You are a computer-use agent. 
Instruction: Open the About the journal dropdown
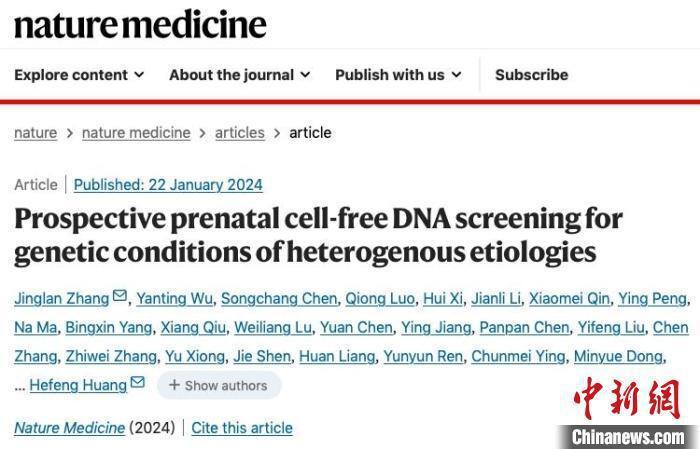click(239, 75)
